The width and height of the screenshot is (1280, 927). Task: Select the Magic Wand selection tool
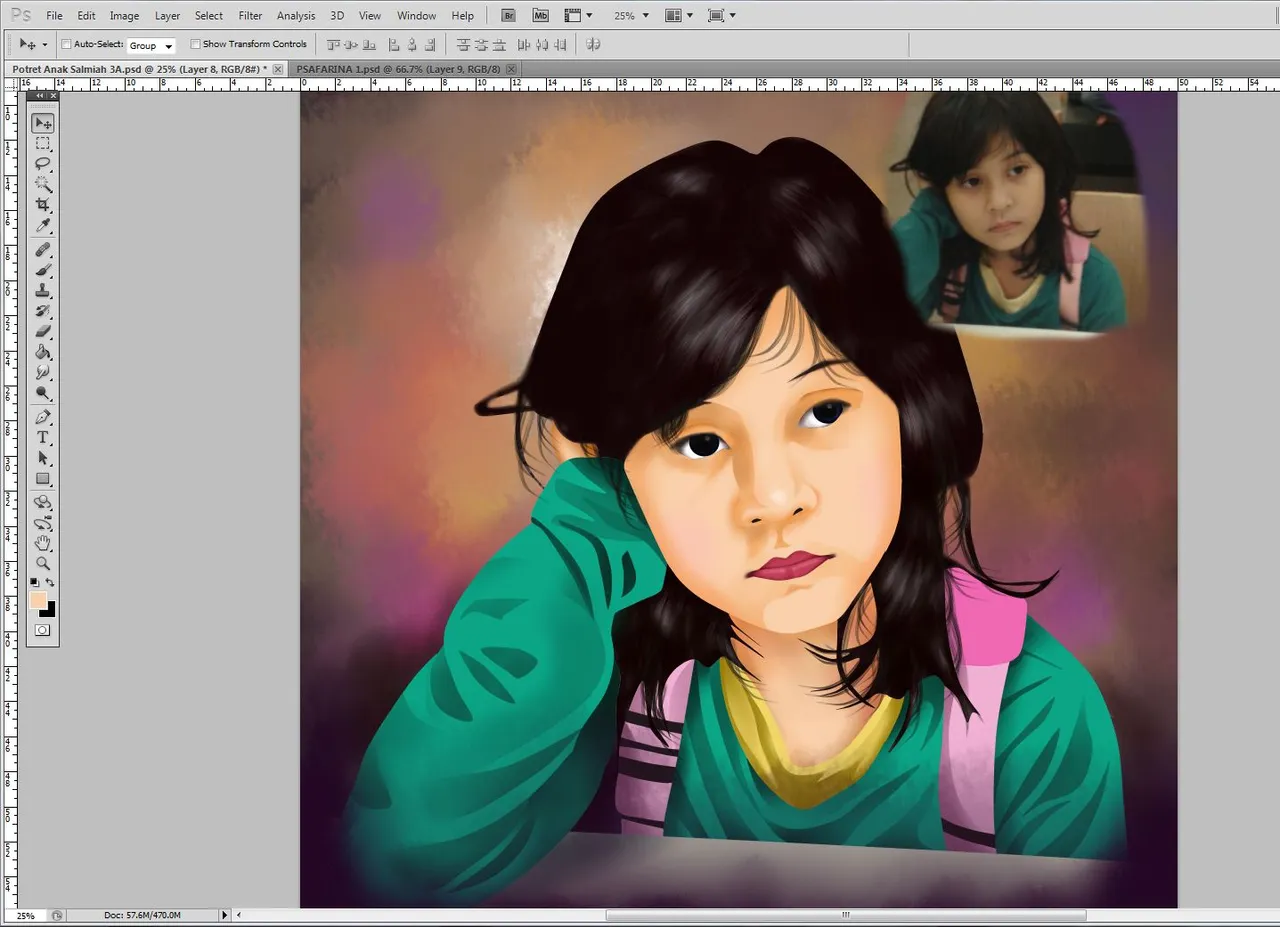43,185
